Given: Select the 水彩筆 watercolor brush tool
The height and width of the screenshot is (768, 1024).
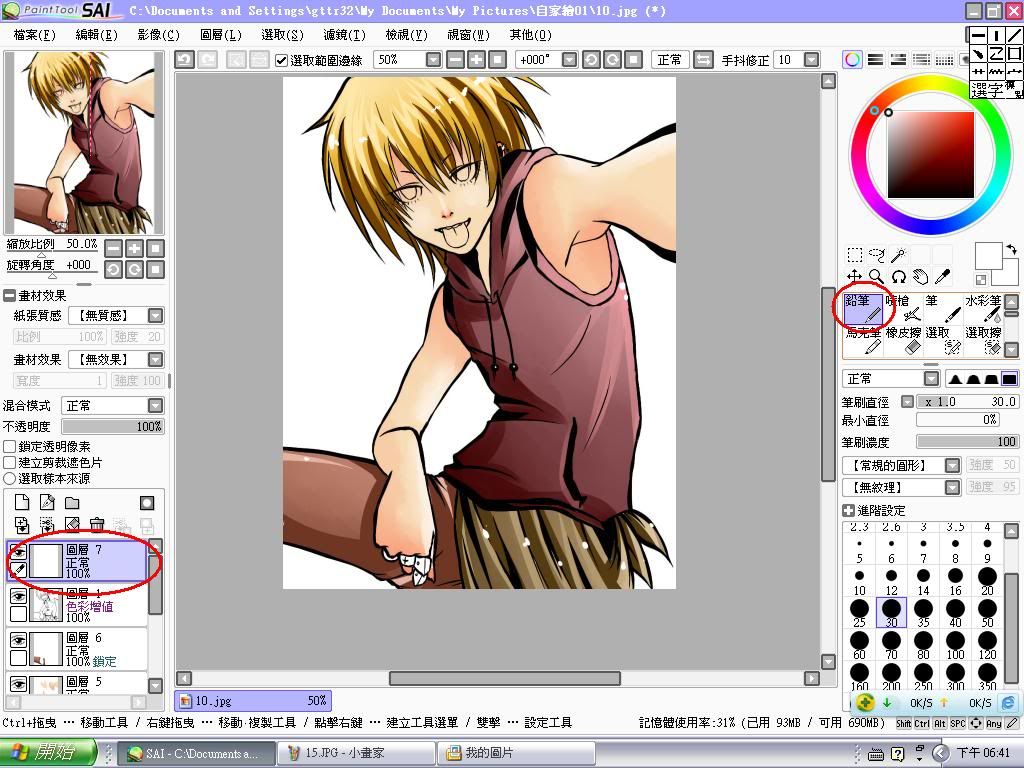Looking at the screenshot, I should [x=983, y=308].
